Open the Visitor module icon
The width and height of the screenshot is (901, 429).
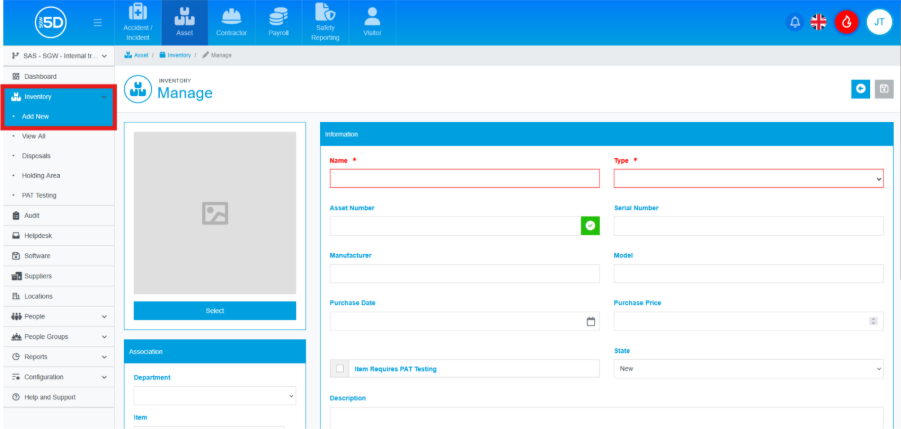[x=372, y=21]
